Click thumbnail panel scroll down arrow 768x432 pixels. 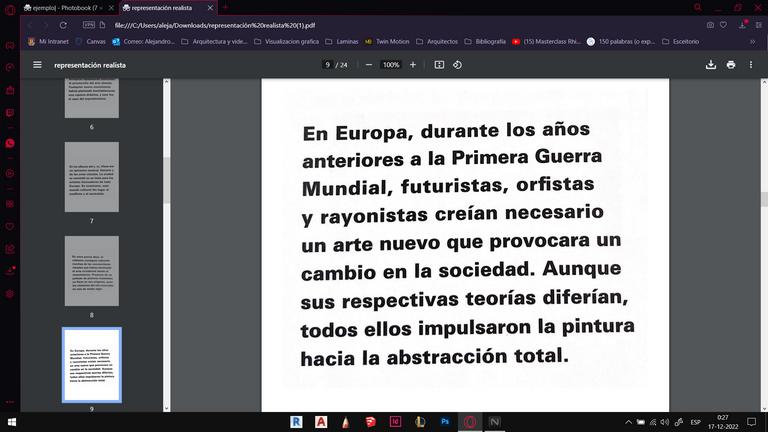coord(167,408)
